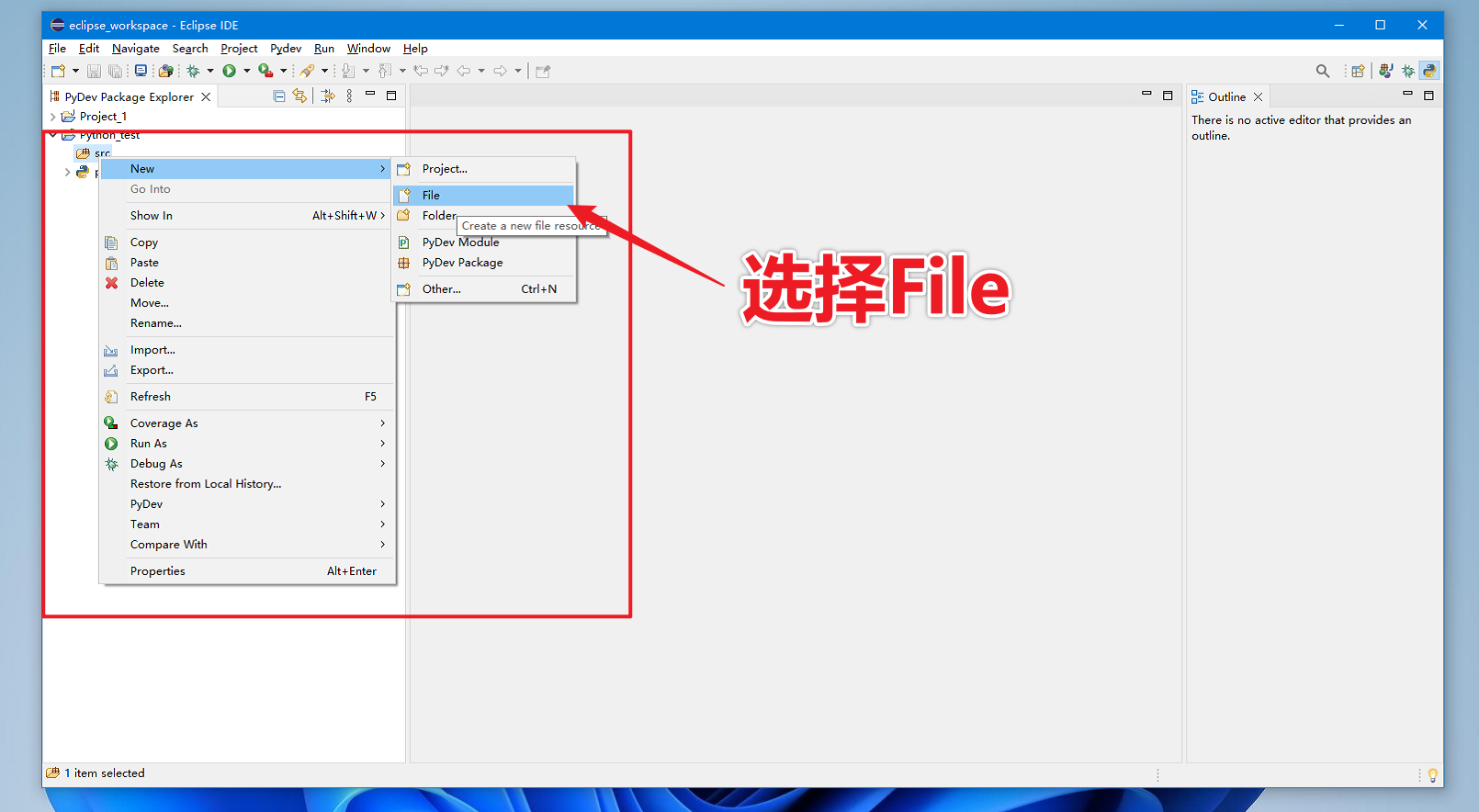1479x812 pixels.
Task: Click the Run External Tools toolbar icon
Action: click(x=265, y=71)
